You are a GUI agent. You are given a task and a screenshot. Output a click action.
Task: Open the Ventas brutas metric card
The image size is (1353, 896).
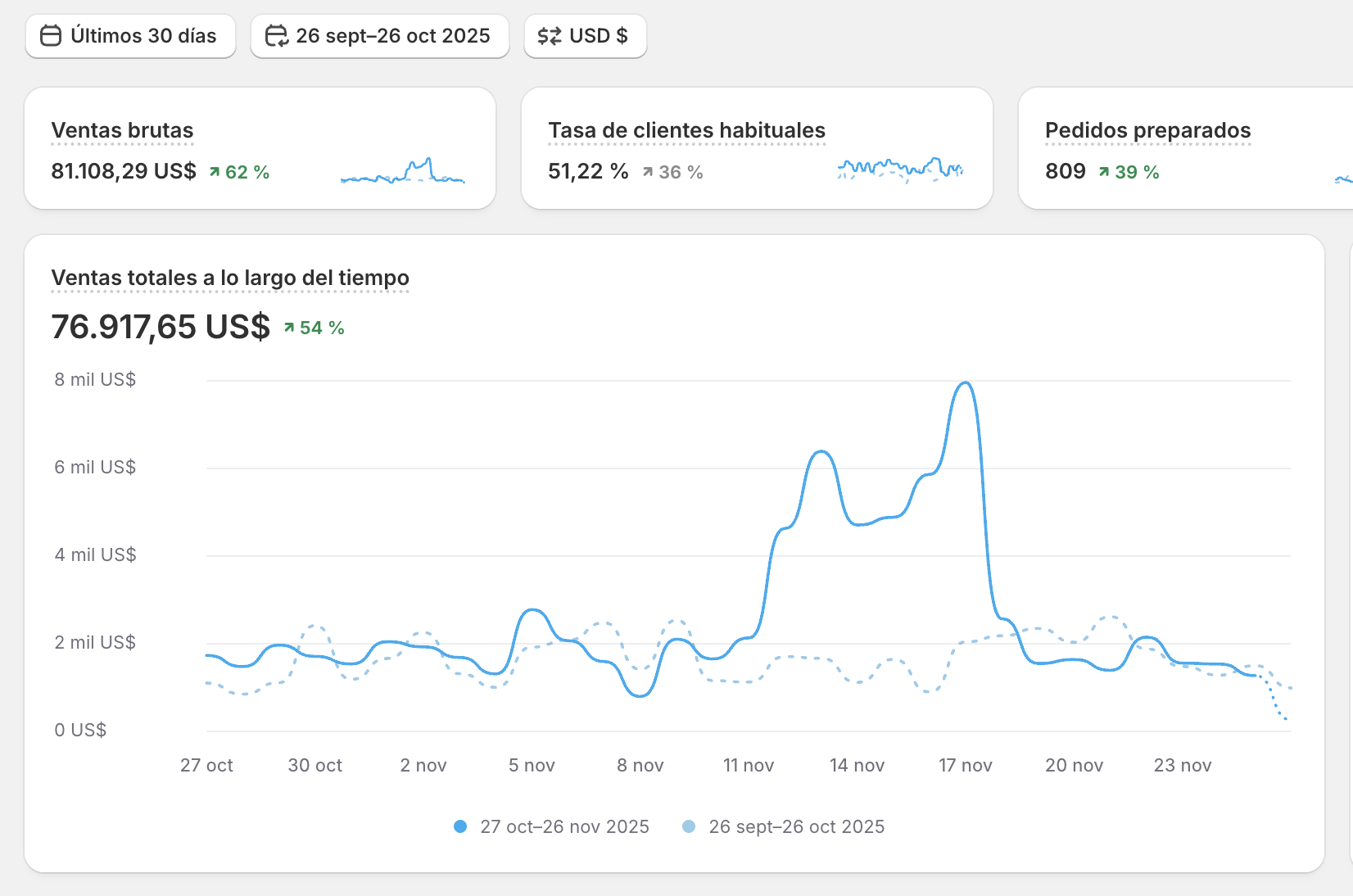[260, 148]
